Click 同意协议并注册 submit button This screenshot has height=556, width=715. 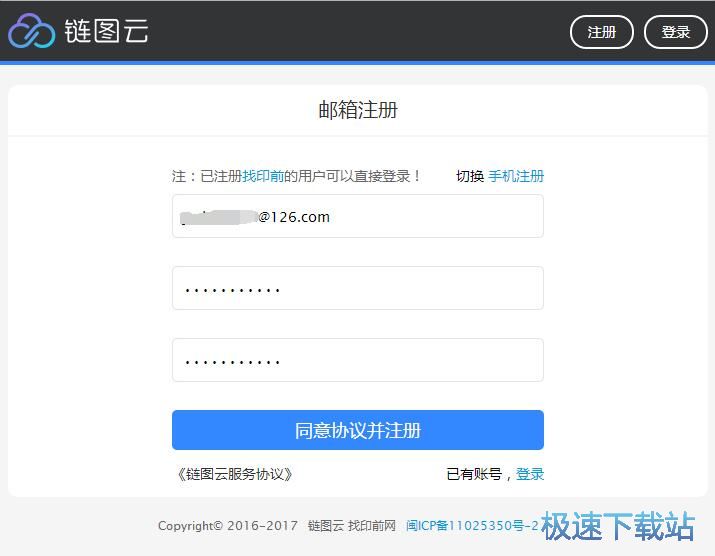[x=358, y=430]
